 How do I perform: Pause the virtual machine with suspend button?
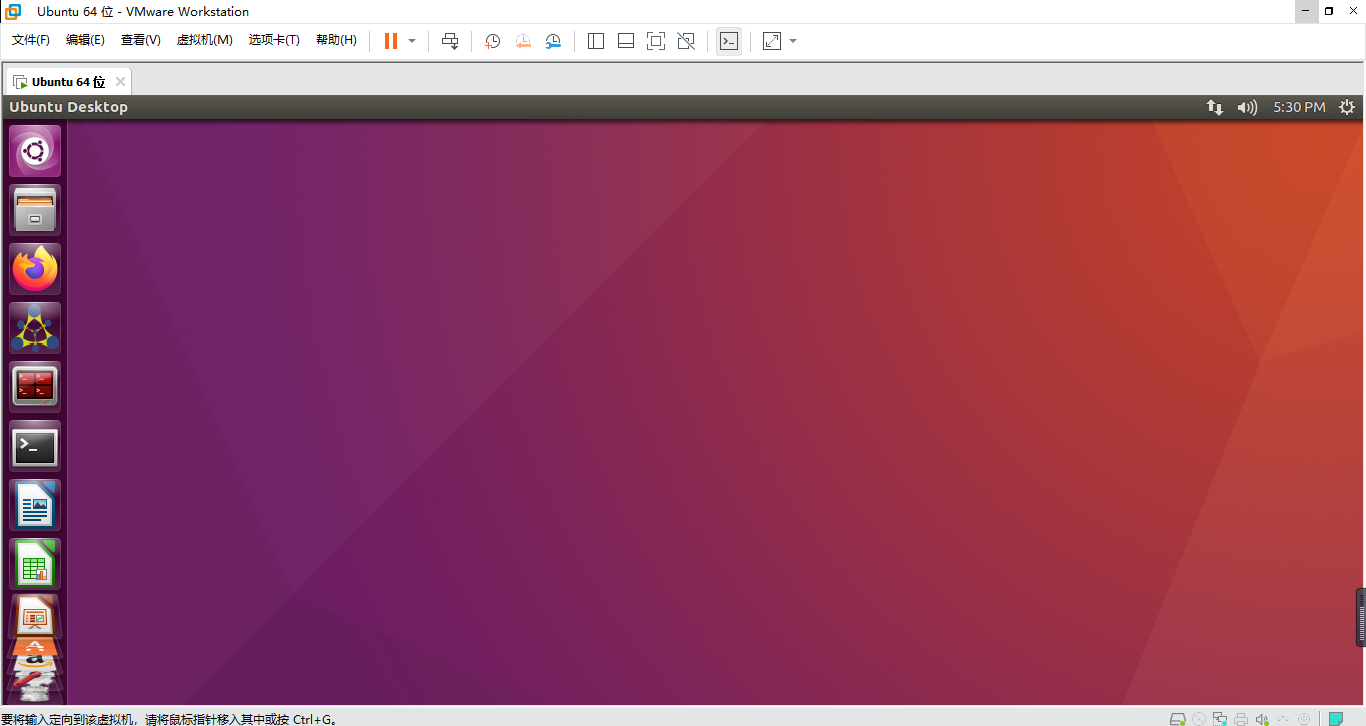click(390, 41)
